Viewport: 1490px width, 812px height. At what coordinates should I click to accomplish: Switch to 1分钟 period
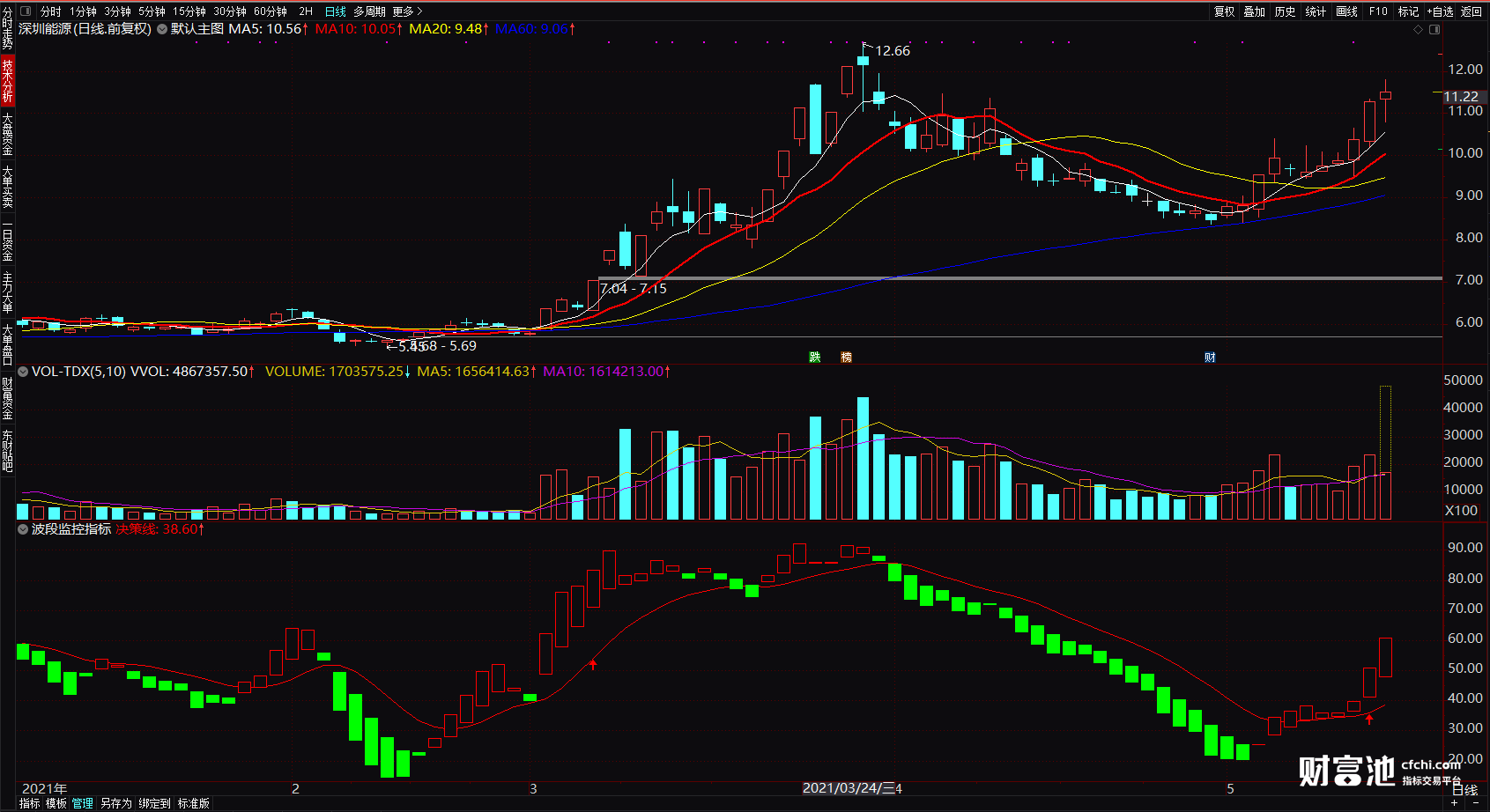tap(83, 11)
